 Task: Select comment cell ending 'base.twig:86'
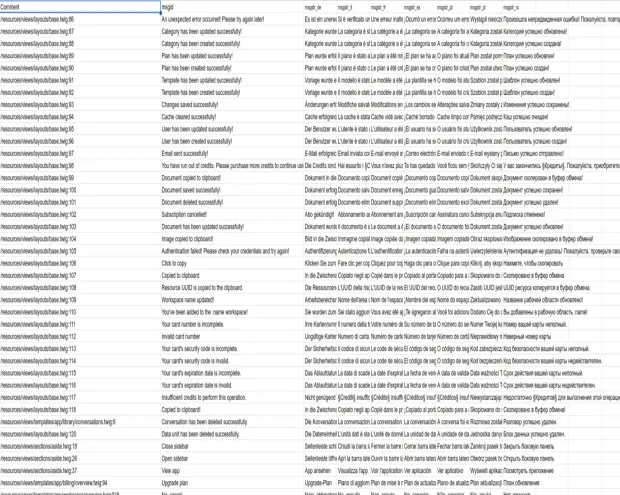tap(80, 19)
